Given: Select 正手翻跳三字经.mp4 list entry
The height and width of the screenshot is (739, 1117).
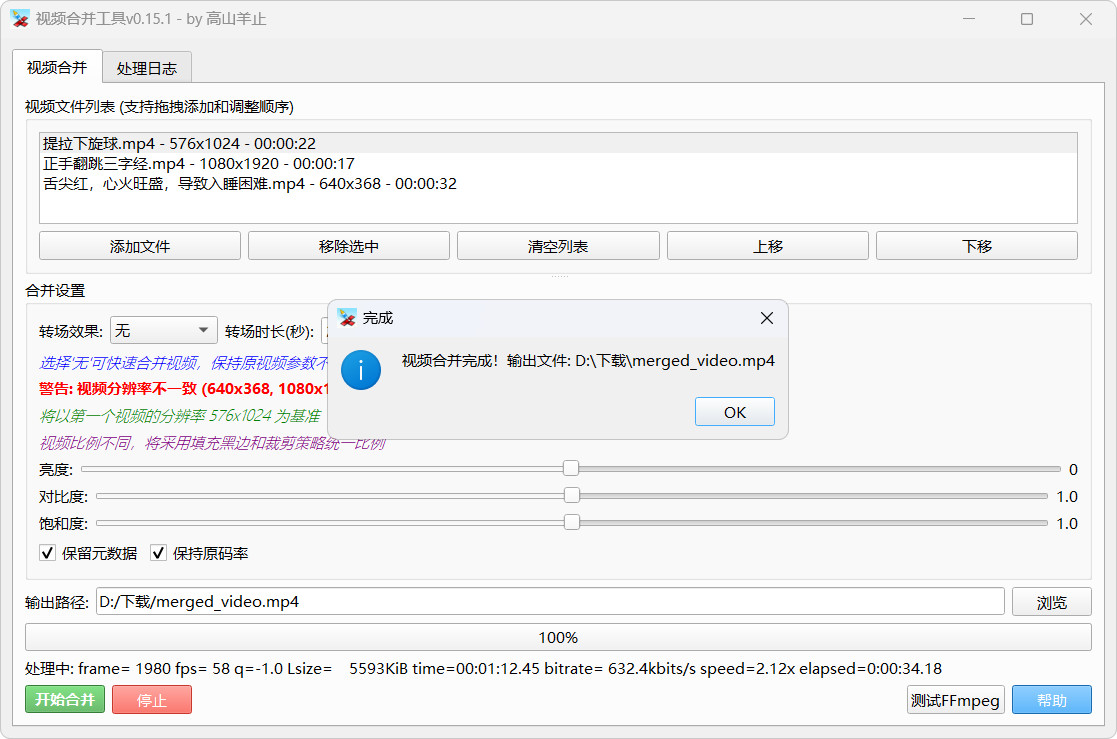Looking at the screenshot, I should click(558, 163).
